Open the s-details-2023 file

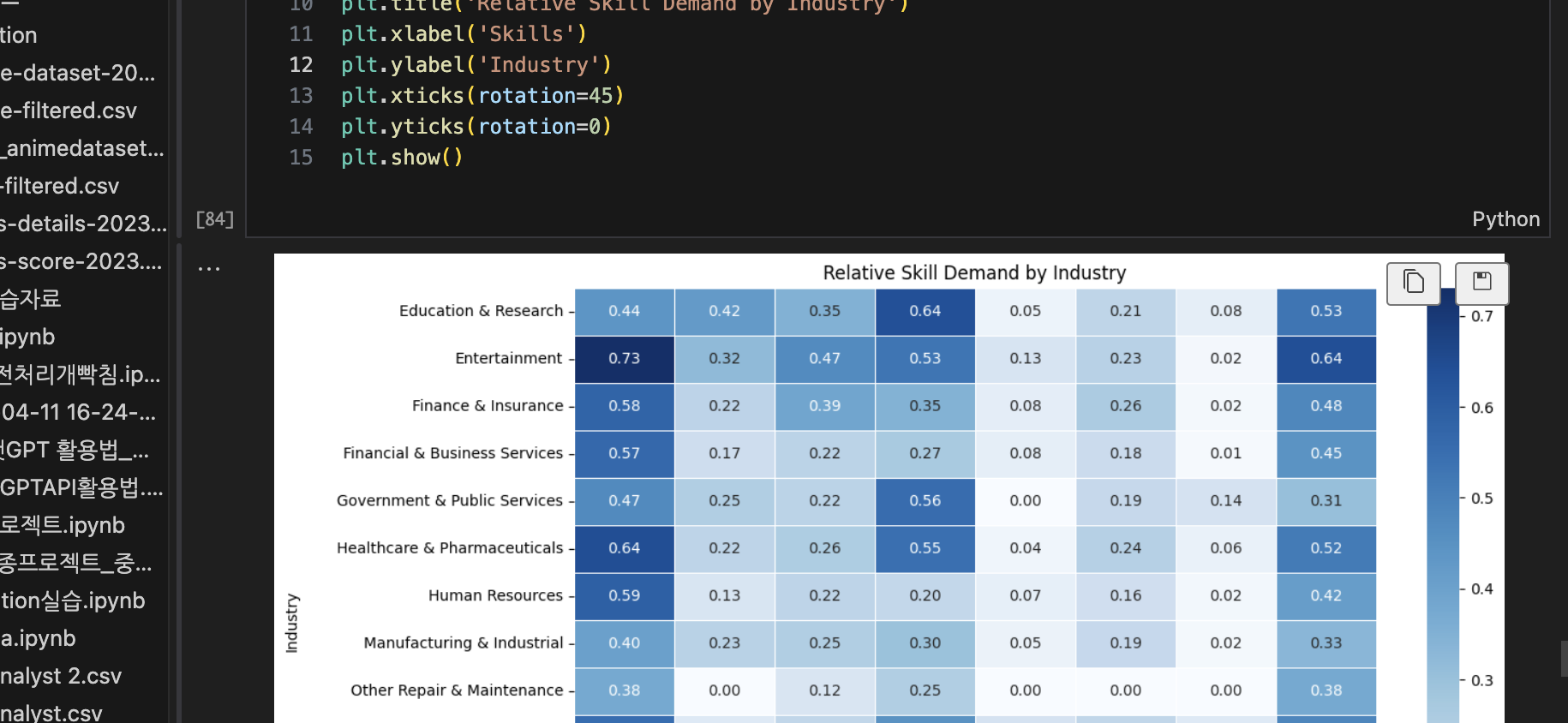pos(84,224)
